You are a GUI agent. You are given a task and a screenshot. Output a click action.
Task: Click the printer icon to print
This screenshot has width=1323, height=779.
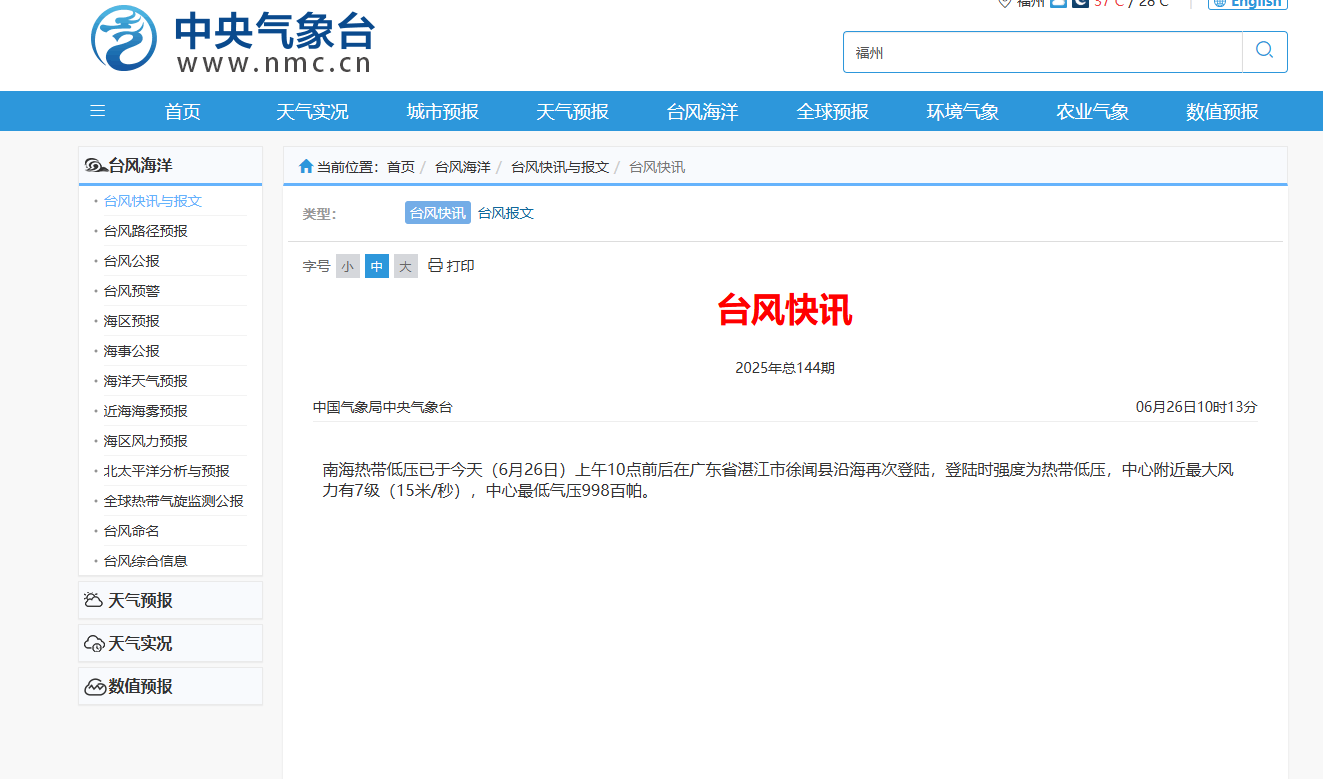tap(435, 265)
